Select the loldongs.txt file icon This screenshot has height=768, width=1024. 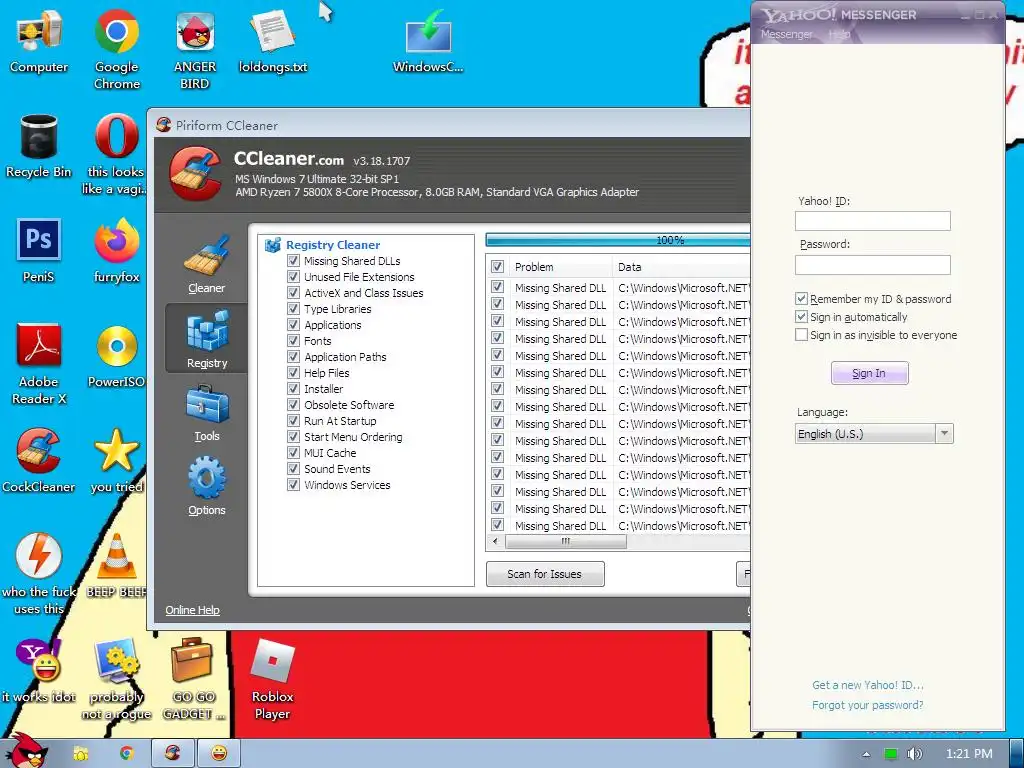(273, 40)
